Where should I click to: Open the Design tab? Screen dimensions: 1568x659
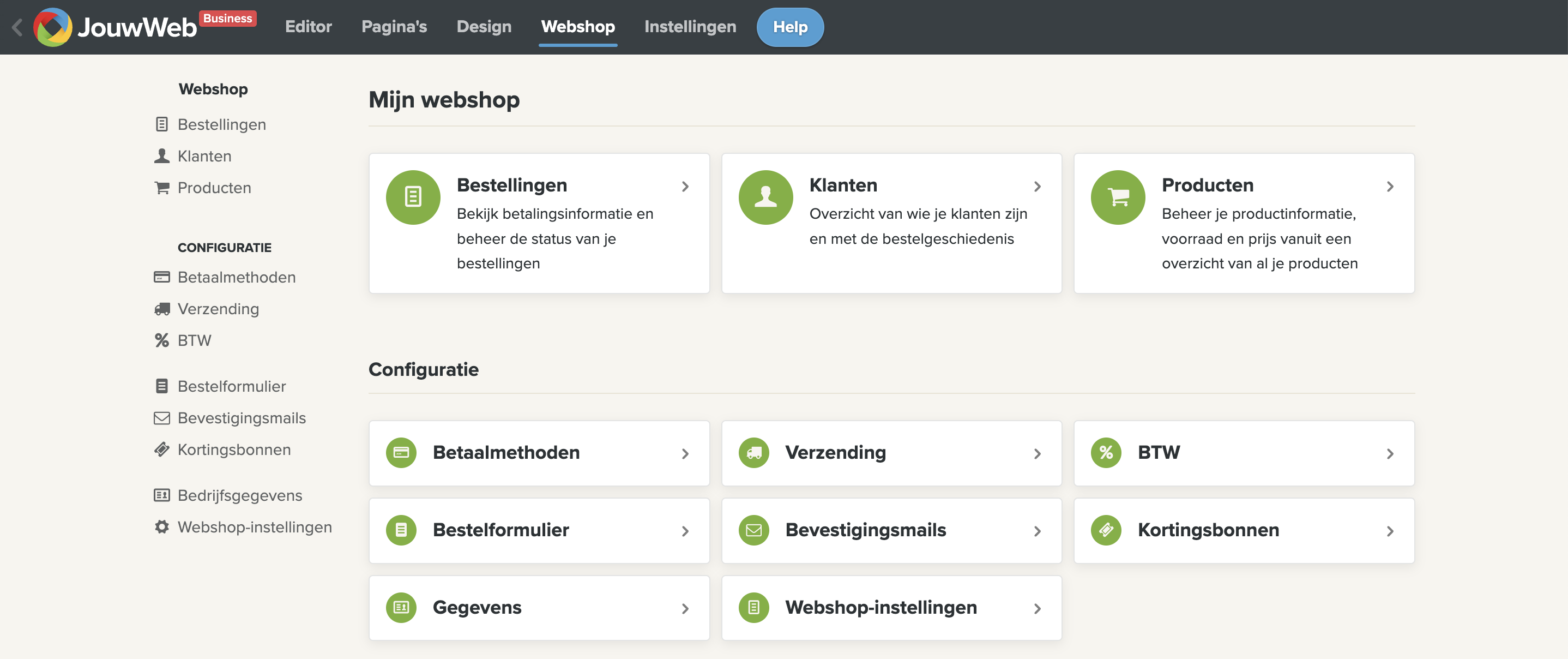coord(483,27)
